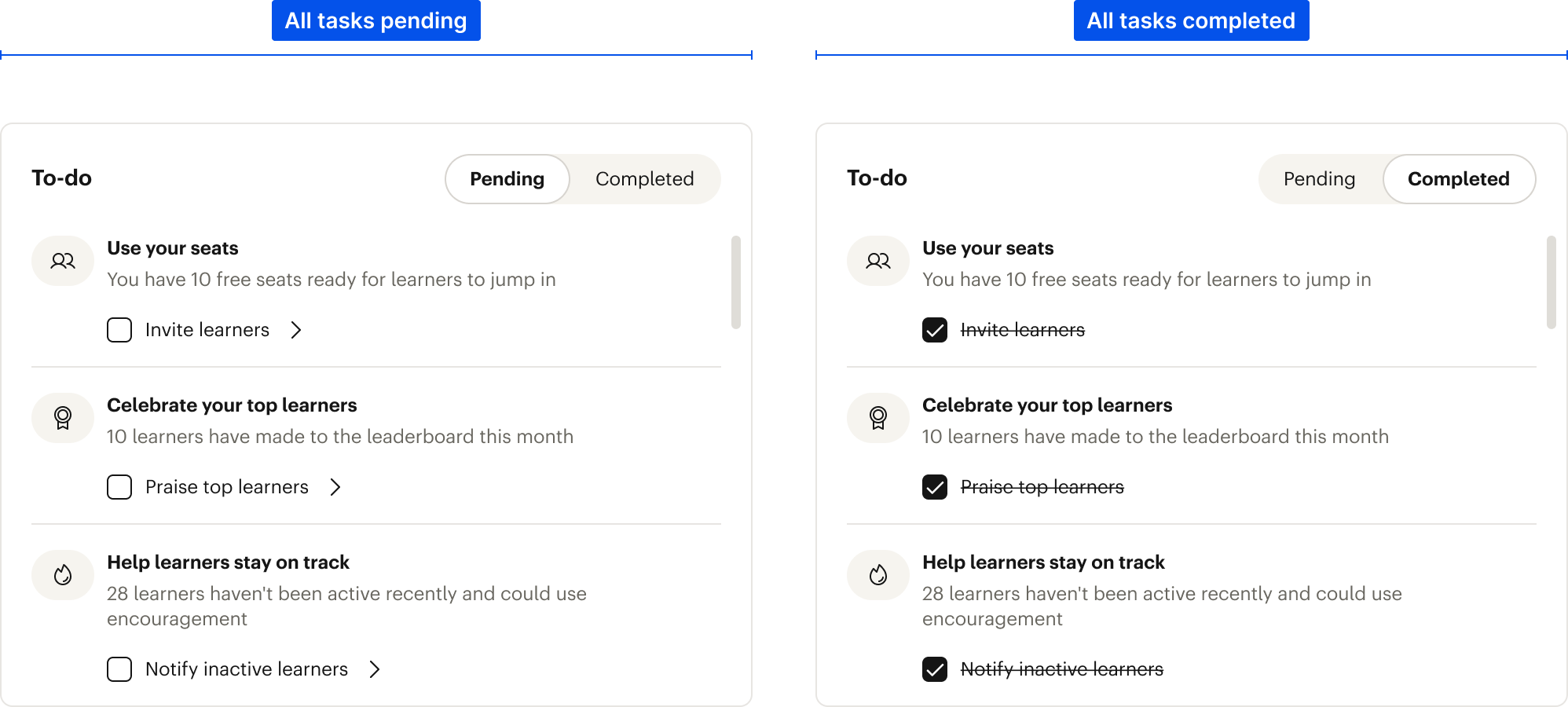The width and height of the screenshot is (1568, 707).
Task: Uncheck the checked Invite learners checkbox
Action: coord(935,330)
